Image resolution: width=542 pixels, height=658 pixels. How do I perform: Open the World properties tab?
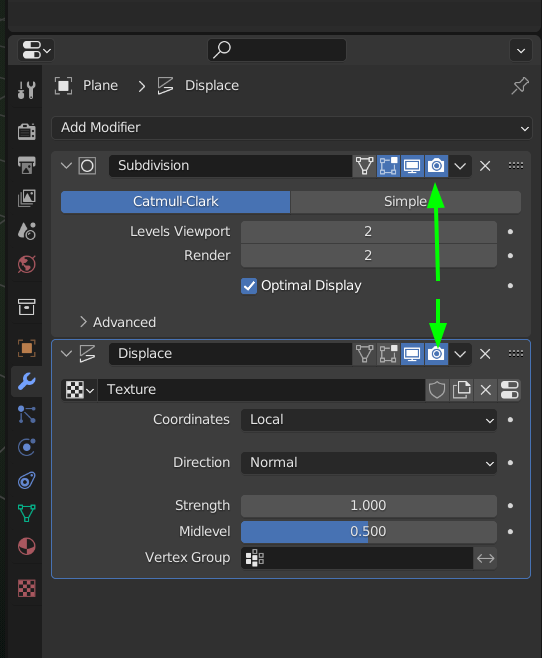click(x=26, y=264)
